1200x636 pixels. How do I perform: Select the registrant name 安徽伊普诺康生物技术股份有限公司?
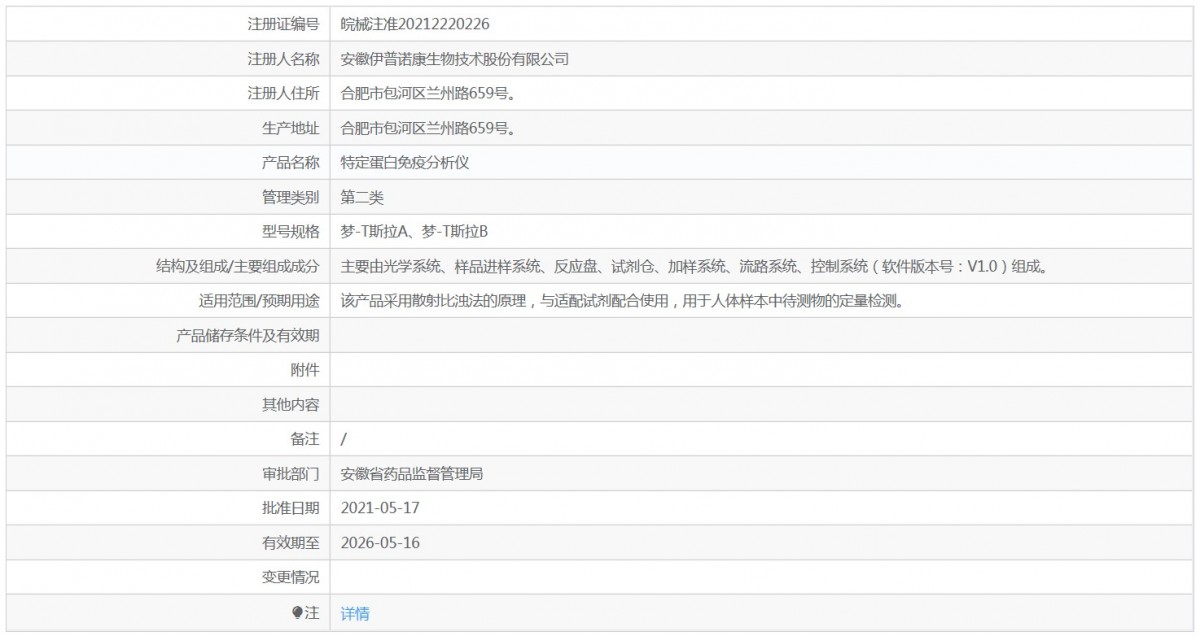455,59
